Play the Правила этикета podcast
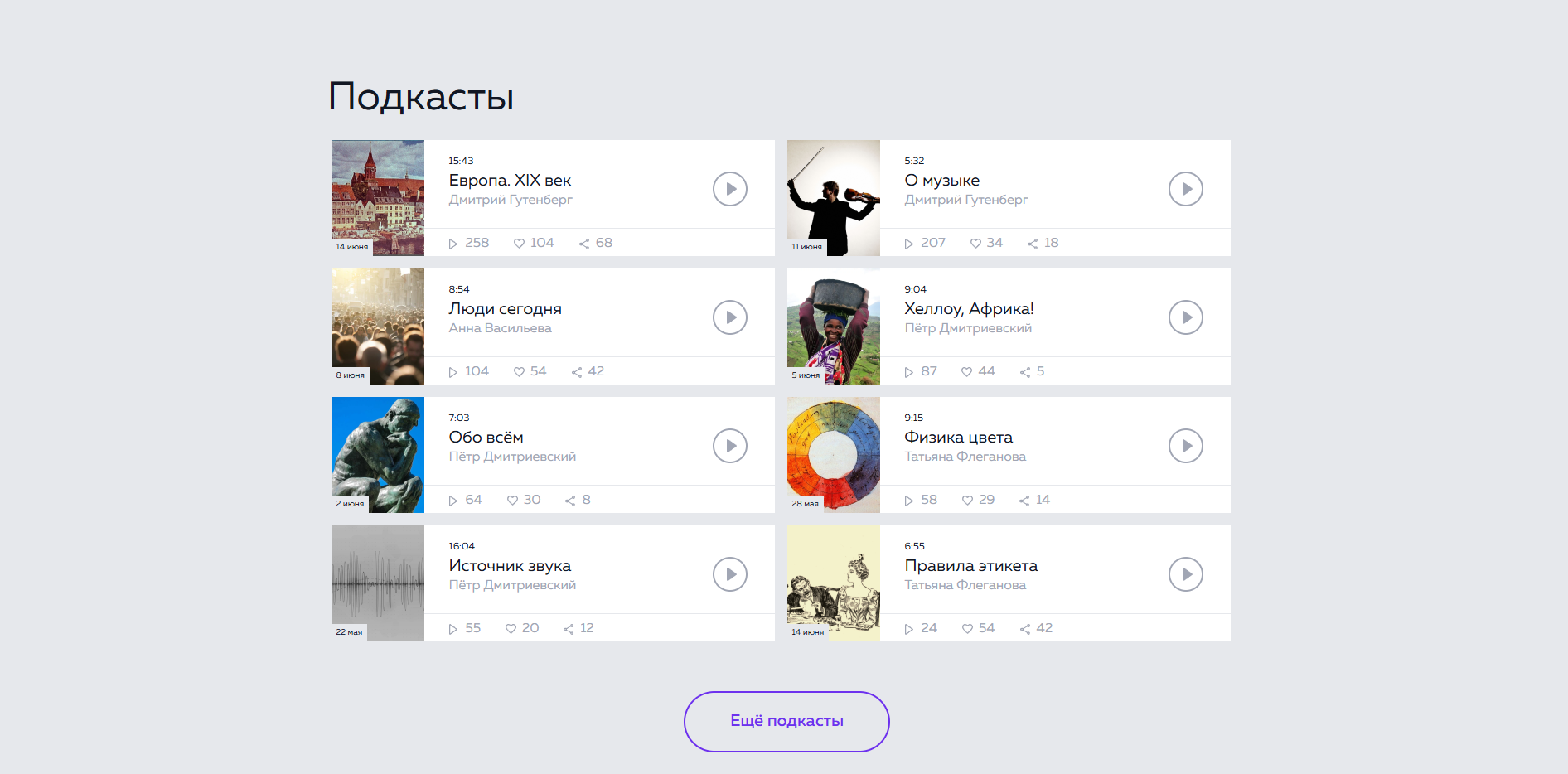This screenshot has width=1568, height=774. 1185,574
